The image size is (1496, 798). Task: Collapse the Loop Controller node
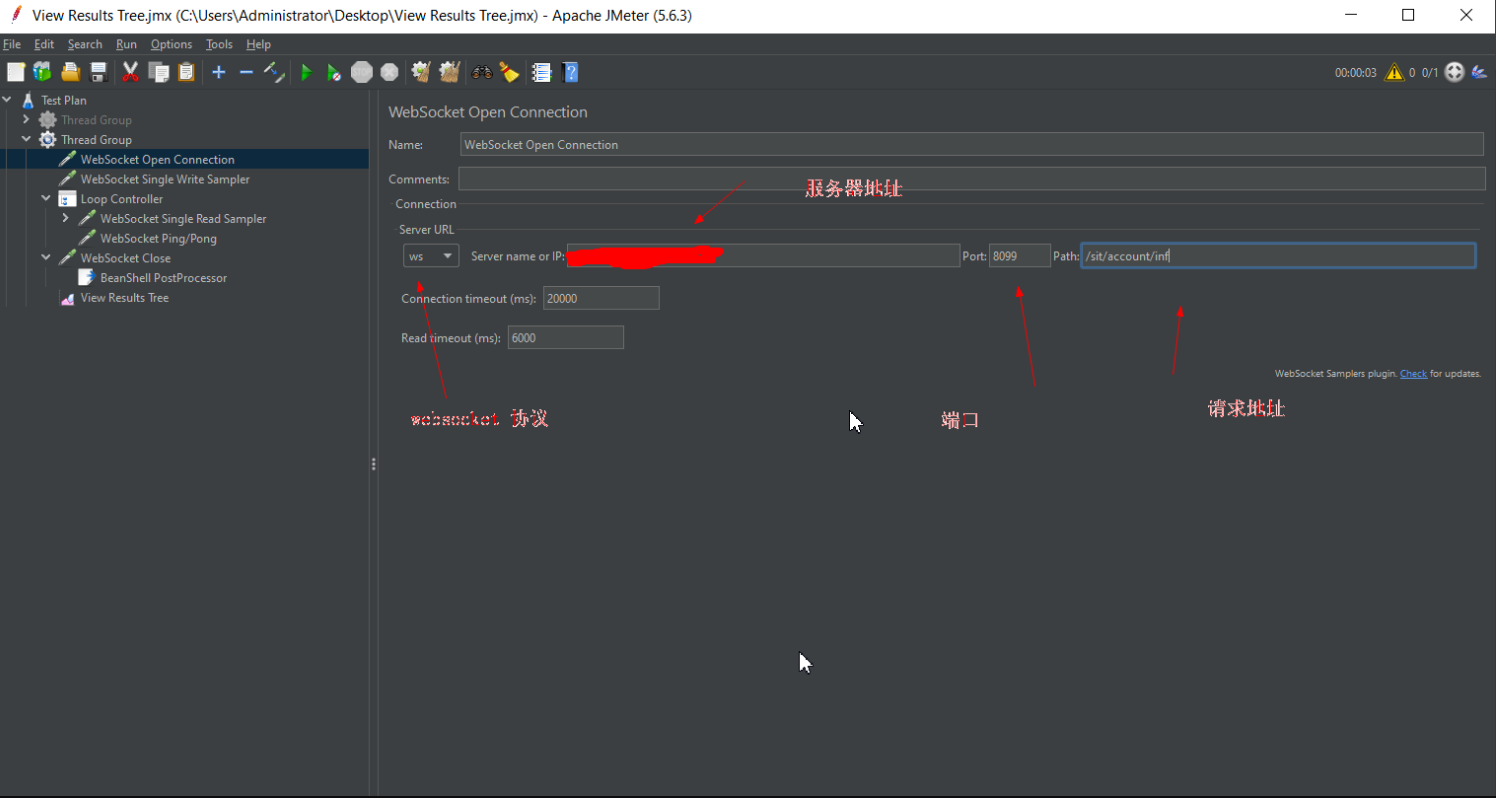(46, 199)
